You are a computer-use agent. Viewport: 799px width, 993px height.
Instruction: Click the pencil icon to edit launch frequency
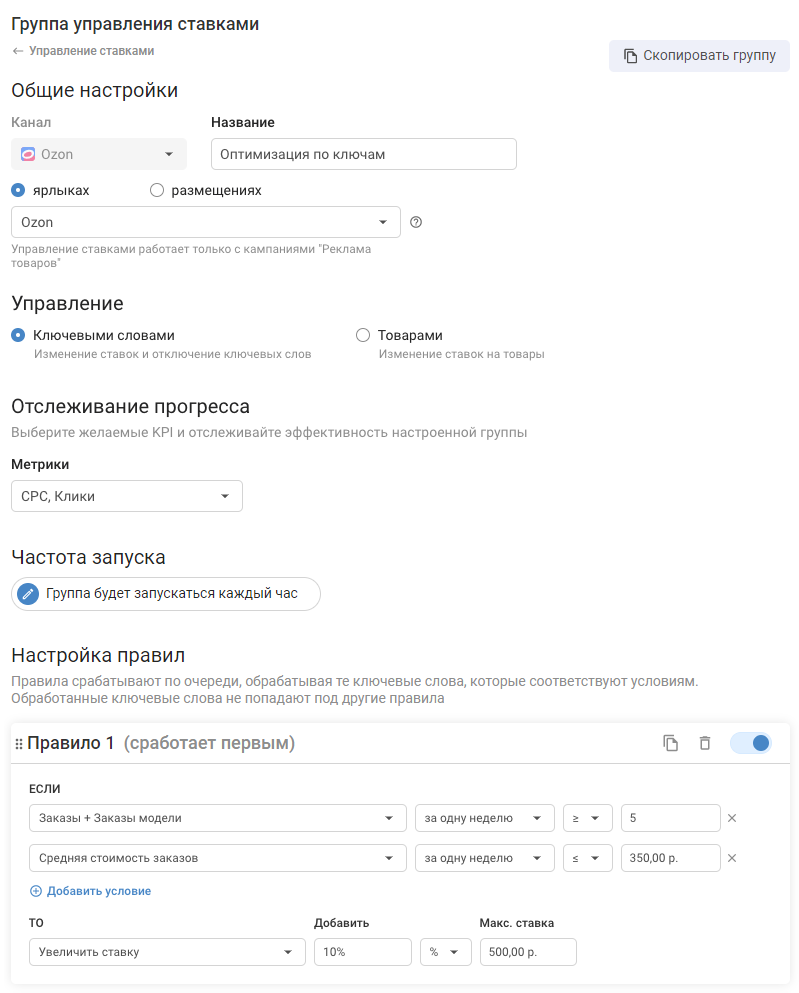[28, 594]
